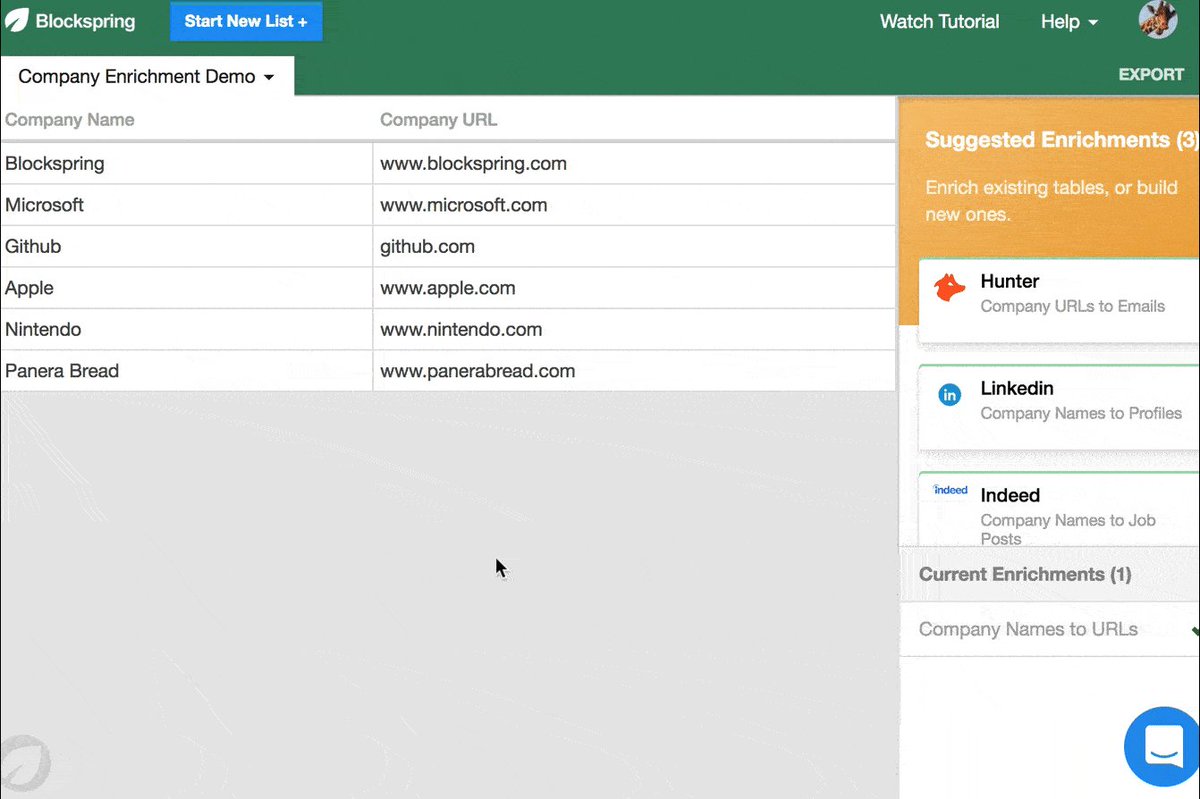This screenshot has width=1200, height=799.
Task: Click the Blockspring brand name text
Action: [85, 21]
